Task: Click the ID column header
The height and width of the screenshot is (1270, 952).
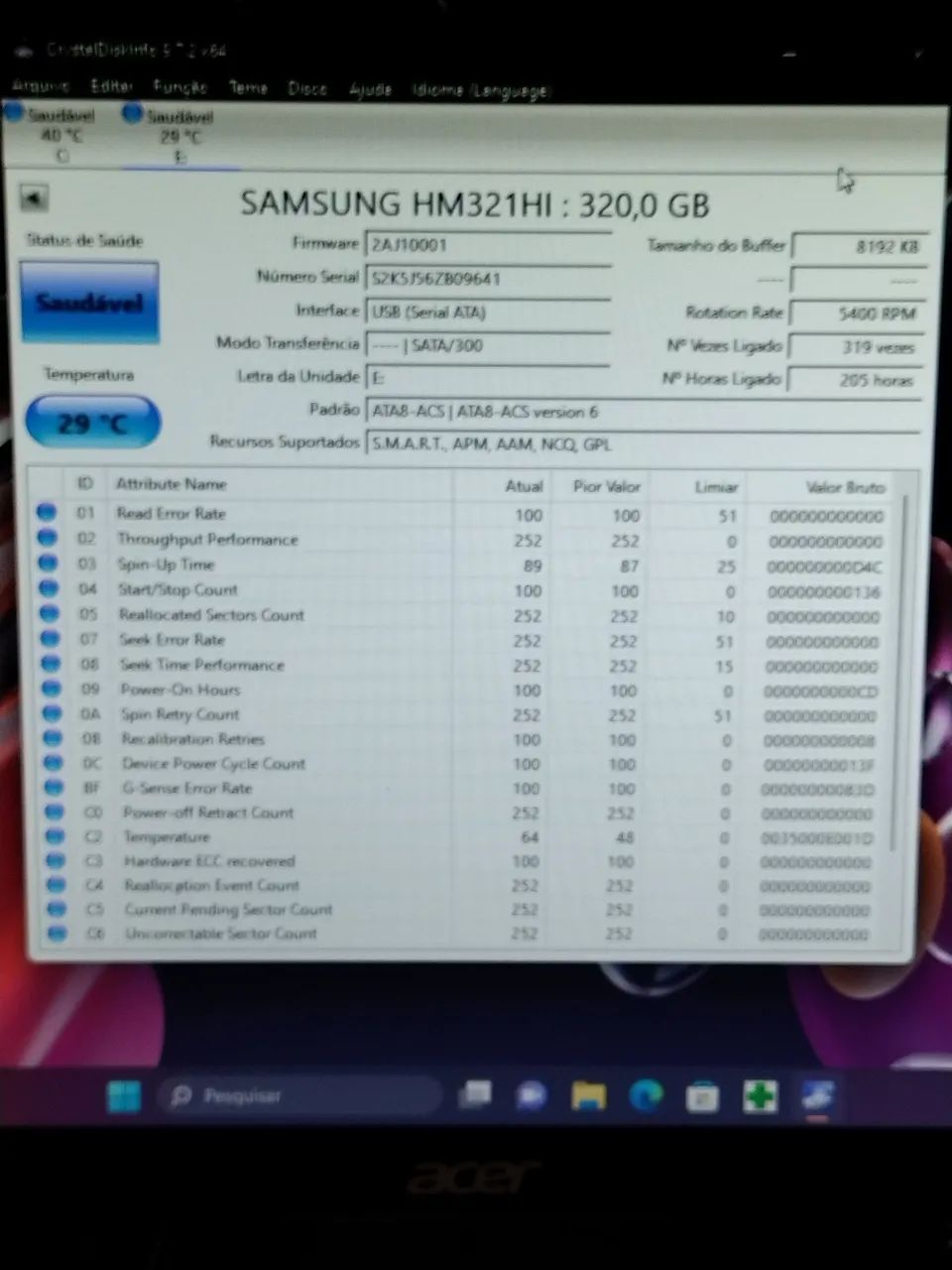Action: tap(85, 483)
